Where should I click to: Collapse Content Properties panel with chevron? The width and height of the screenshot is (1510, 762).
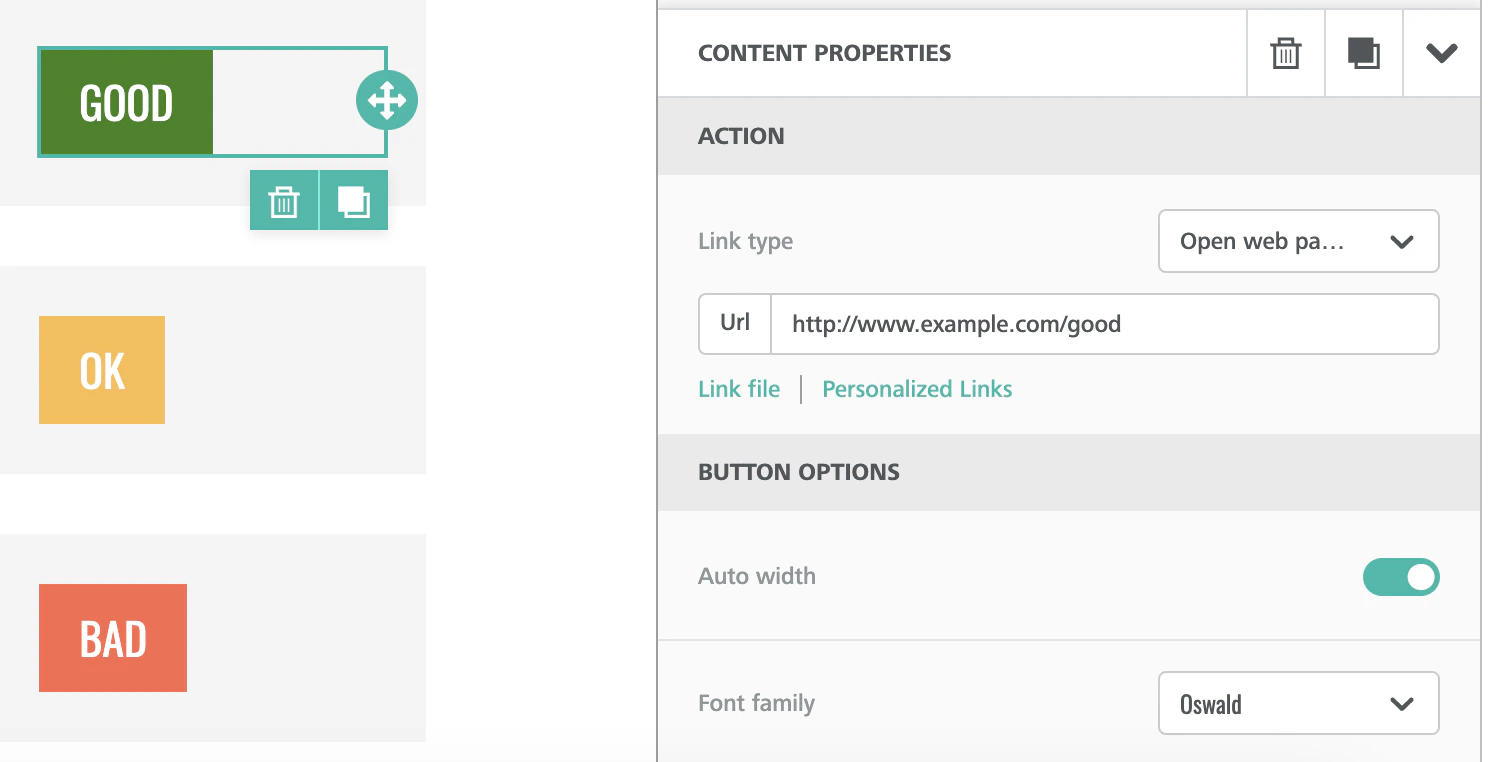(1441, 54)
